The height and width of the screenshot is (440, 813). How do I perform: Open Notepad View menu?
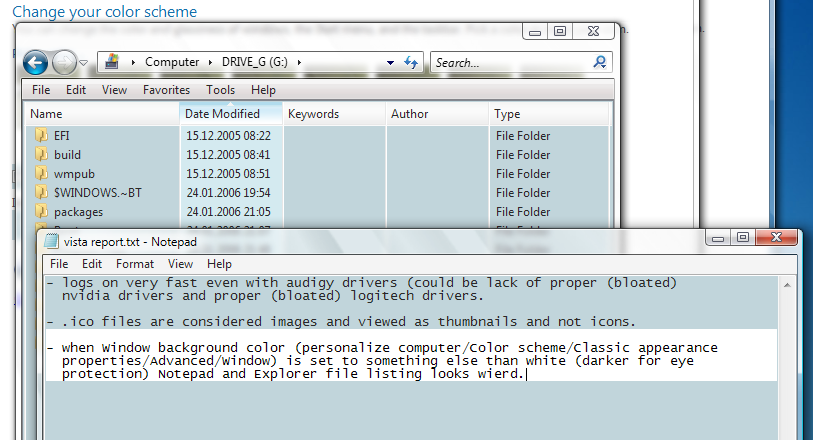[180, 264]
